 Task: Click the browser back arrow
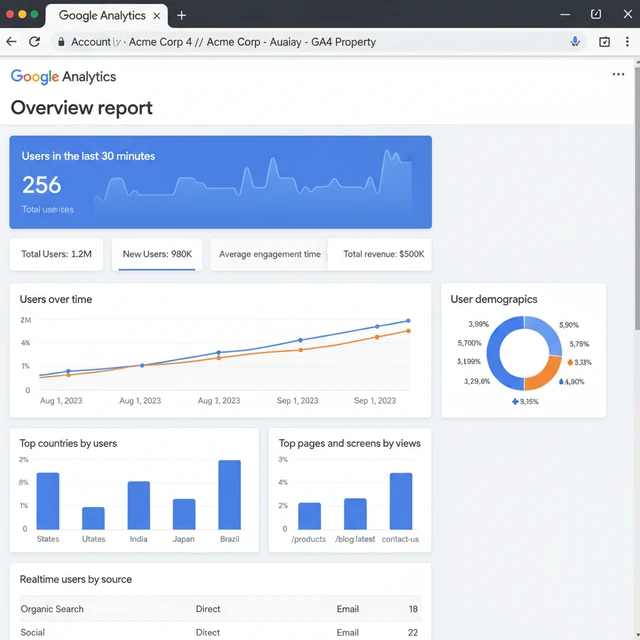[x=11, y=42]
